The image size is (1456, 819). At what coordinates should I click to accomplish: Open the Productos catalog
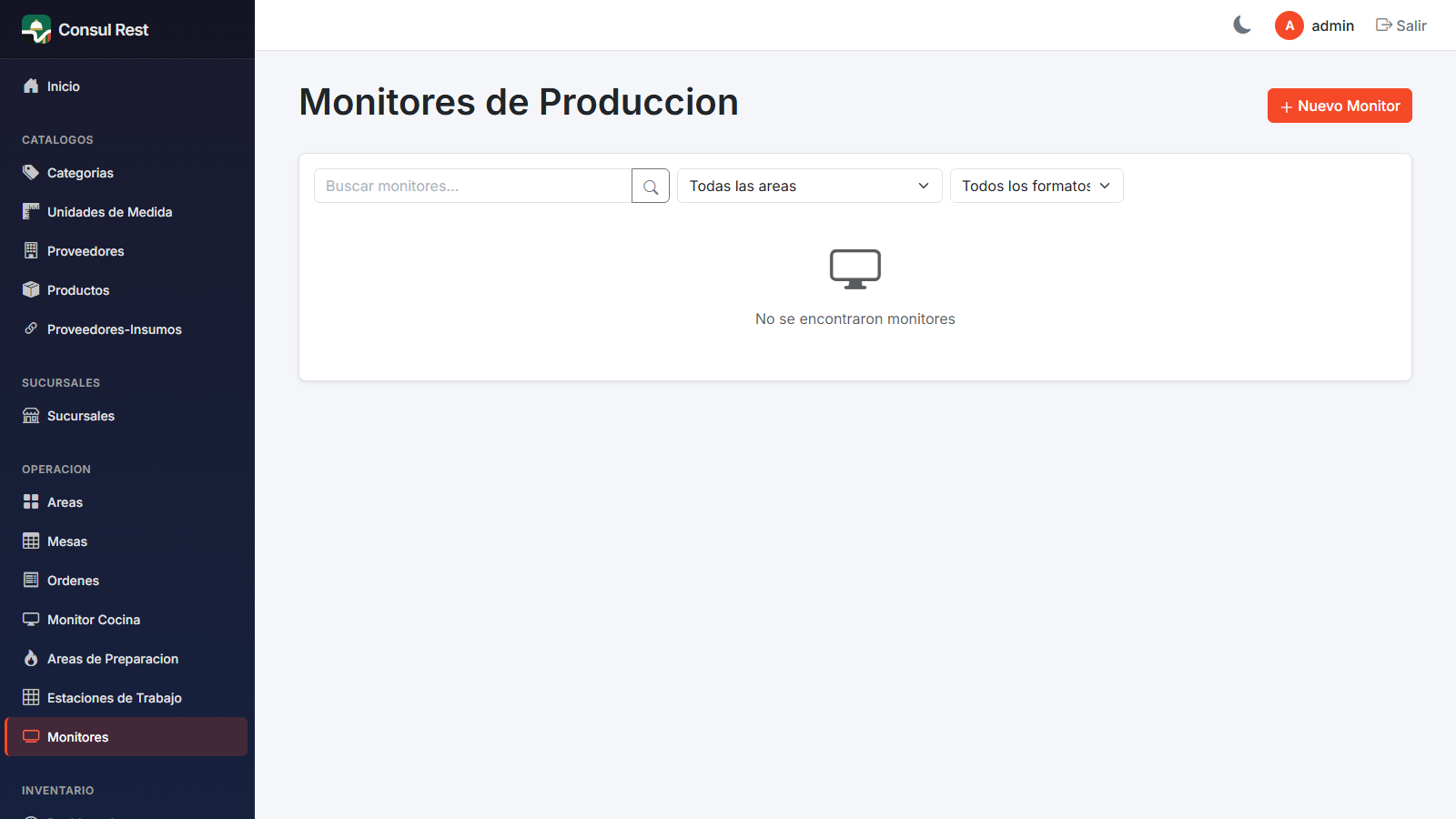126,290
